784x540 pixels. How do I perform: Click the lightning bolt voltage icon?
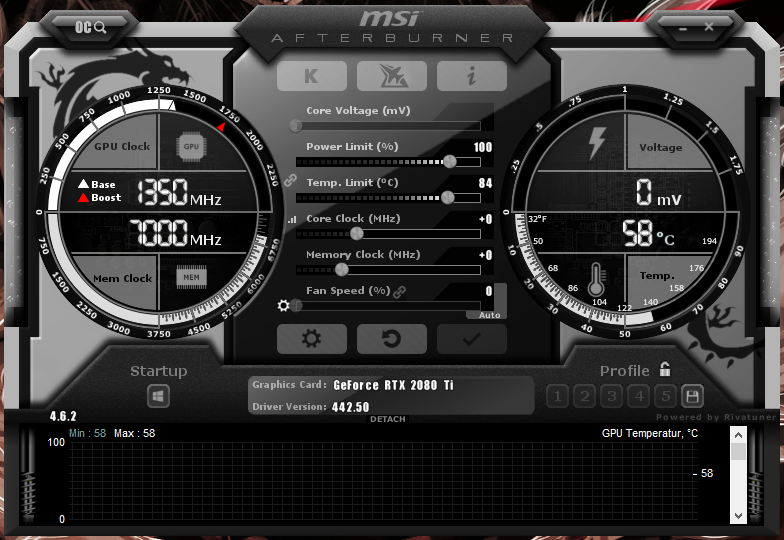597,142
